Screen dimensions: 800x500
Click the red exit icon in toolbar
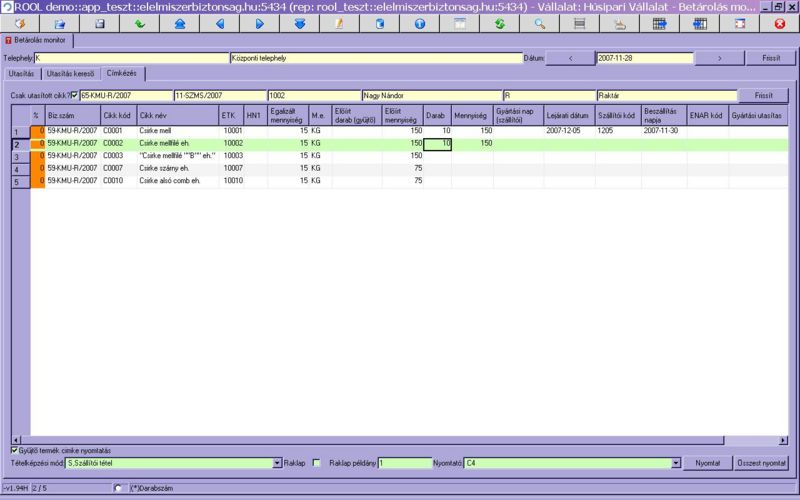(780, 23)
